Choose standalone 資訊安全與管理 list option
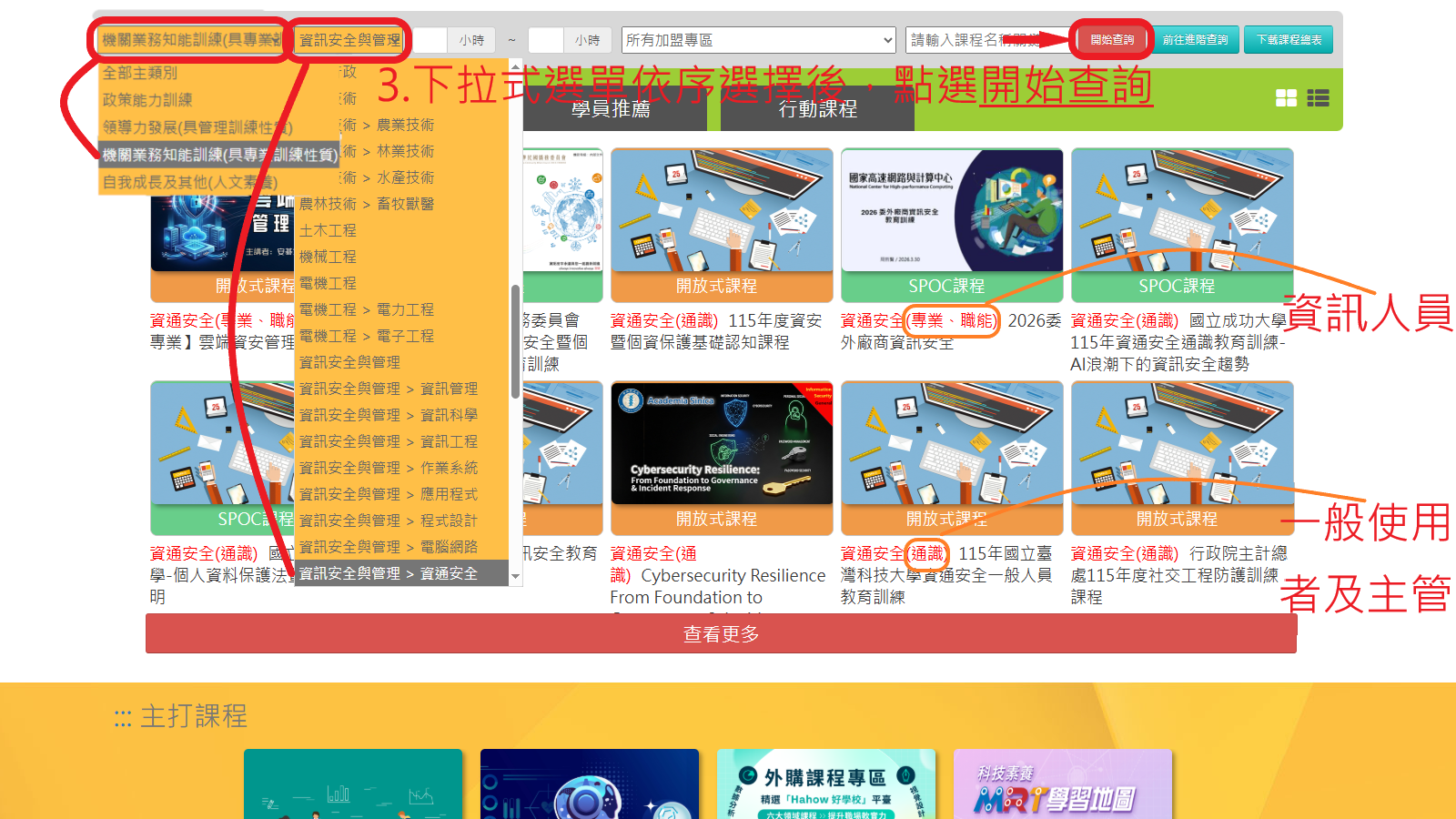 (401, 362)
